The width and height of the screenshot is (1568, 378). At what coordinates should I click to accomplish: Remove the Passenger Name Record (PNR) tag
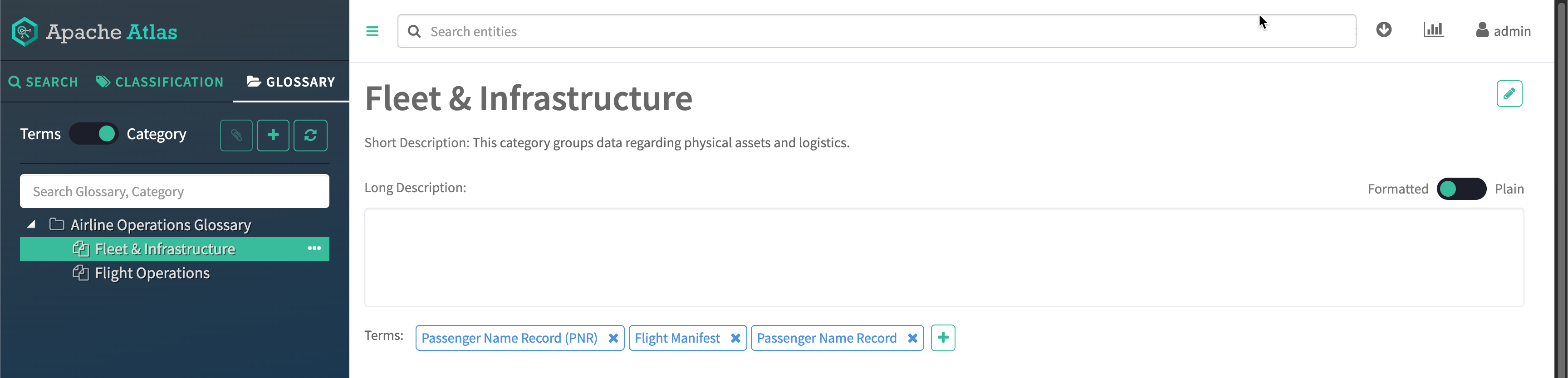[x=613, y=339]
